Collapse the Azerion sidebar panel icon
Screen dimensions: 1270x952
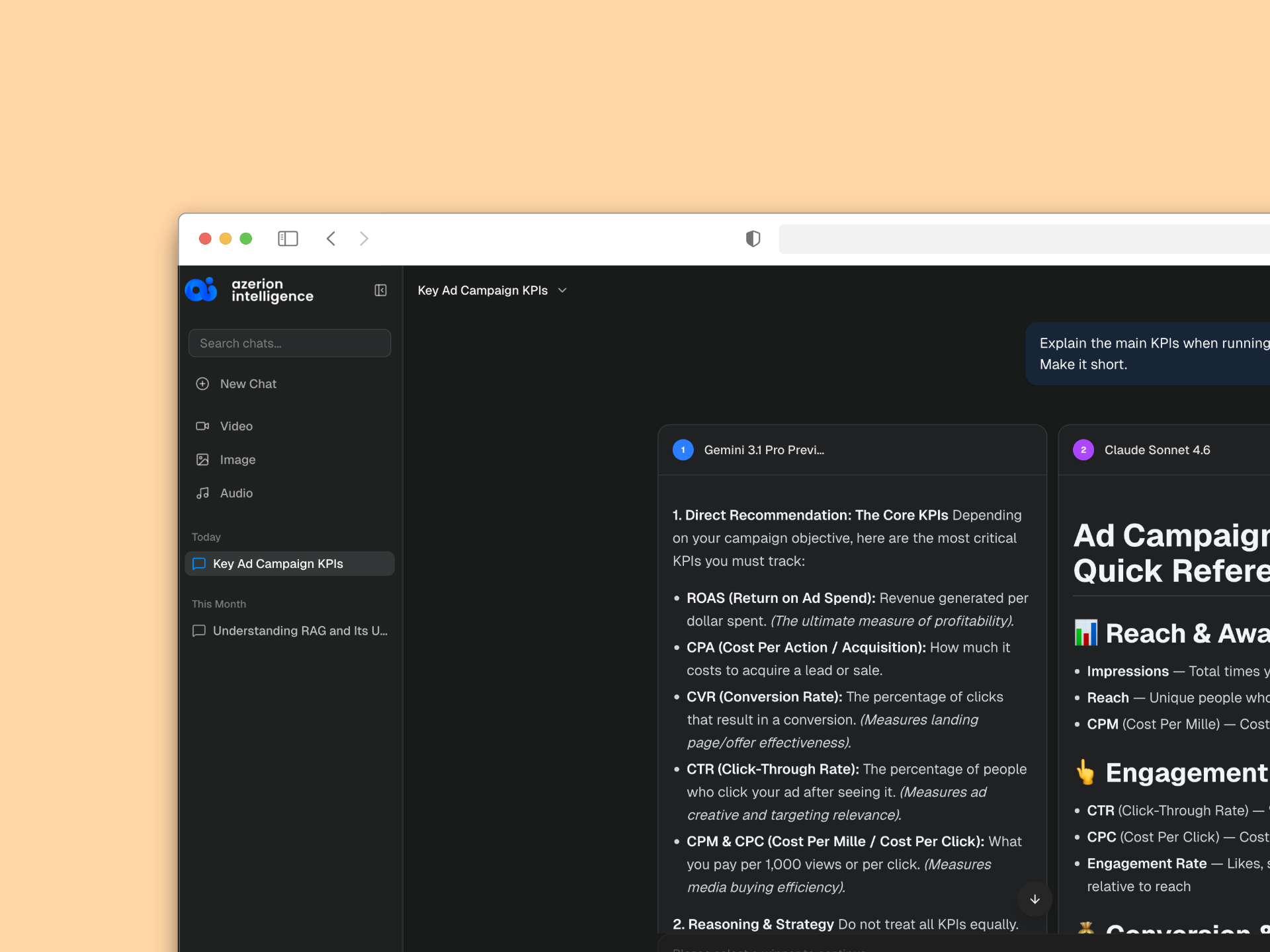tap(380, 290)
